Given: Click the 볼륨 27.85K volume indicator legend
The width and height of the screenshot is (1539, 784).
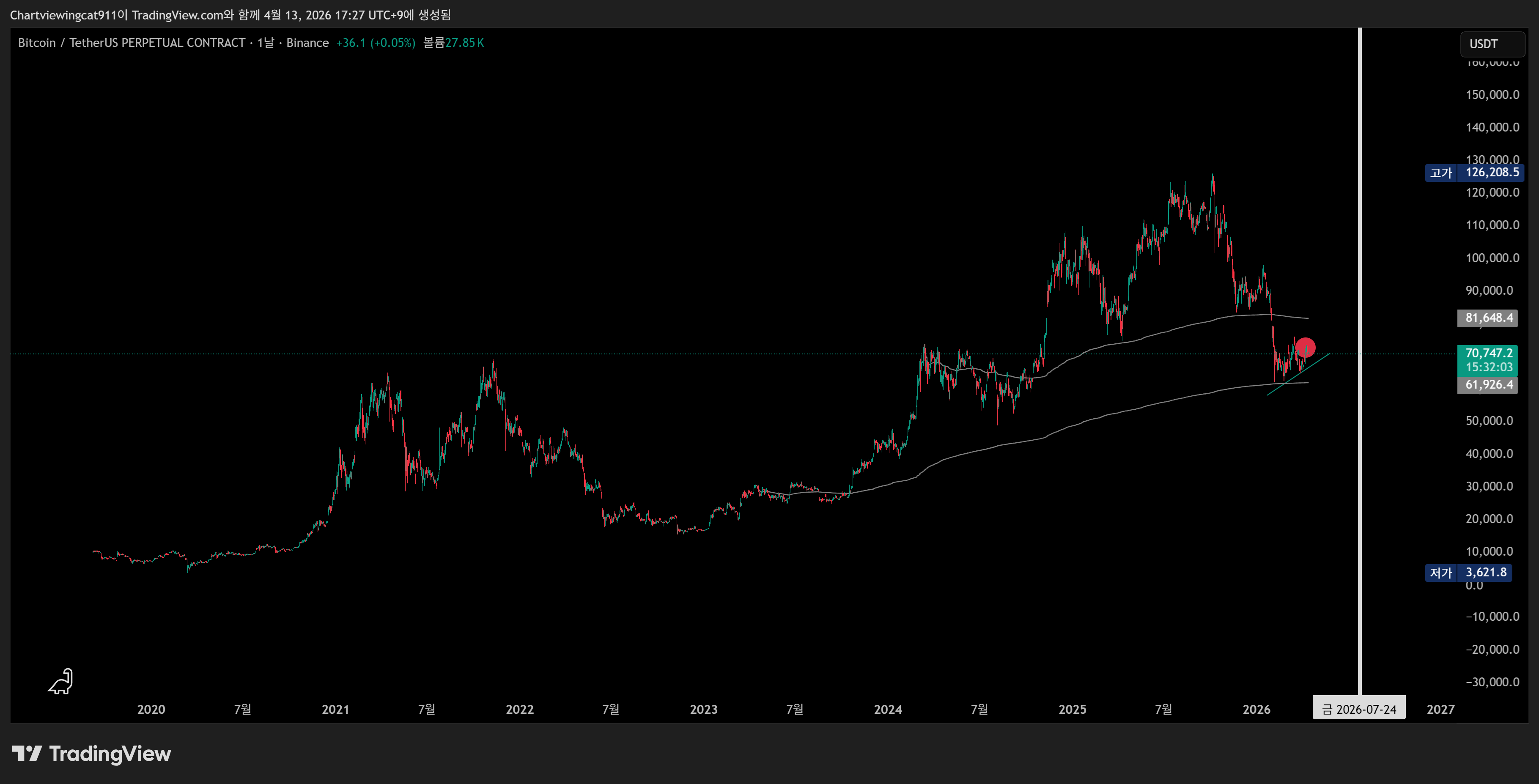Looking at the screenshot, I should coord(453,43).
